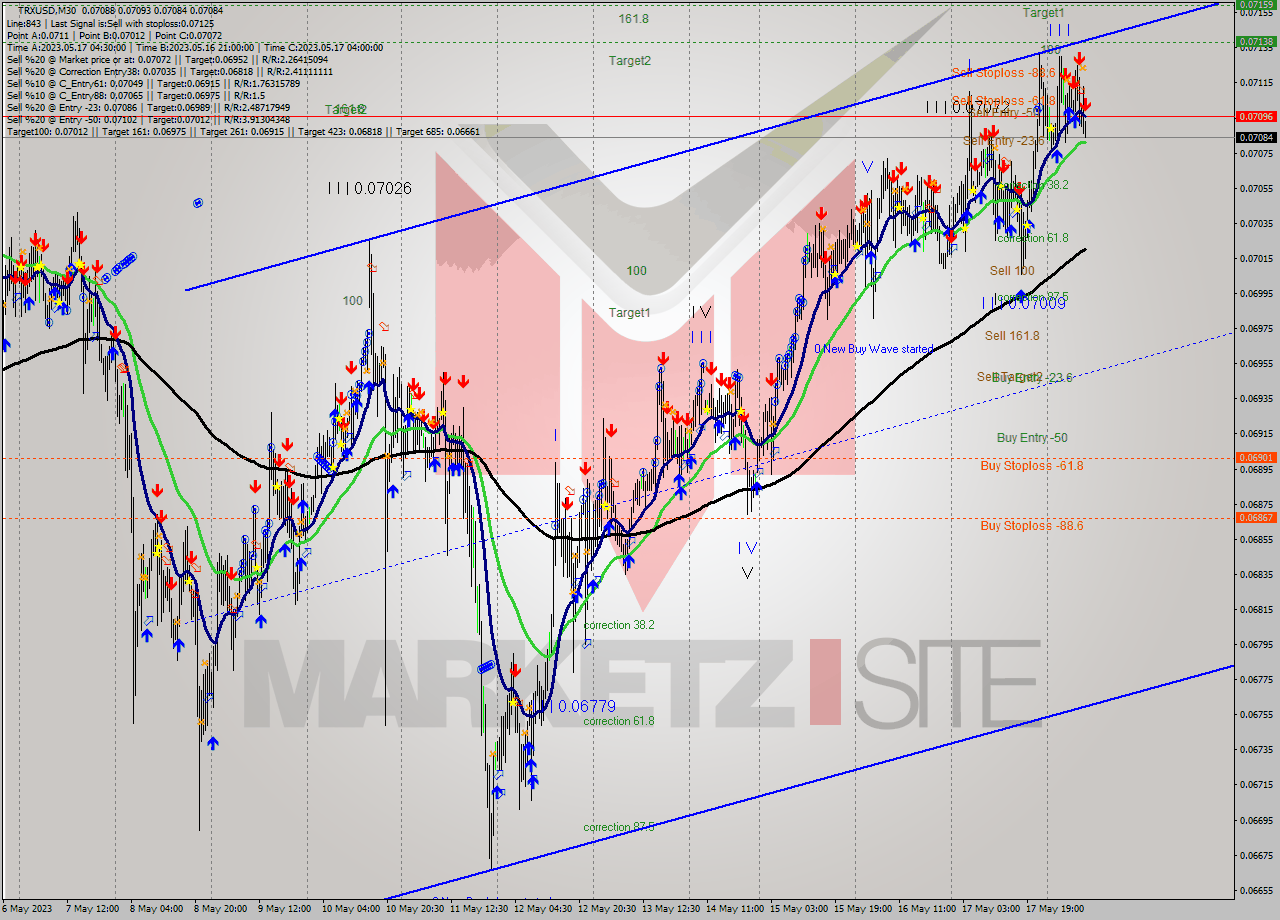The width and height of the screenshot is (1280, 920).
Task: Click '8 May 20:00' on time axis
Action: click(x=222, y=909)
